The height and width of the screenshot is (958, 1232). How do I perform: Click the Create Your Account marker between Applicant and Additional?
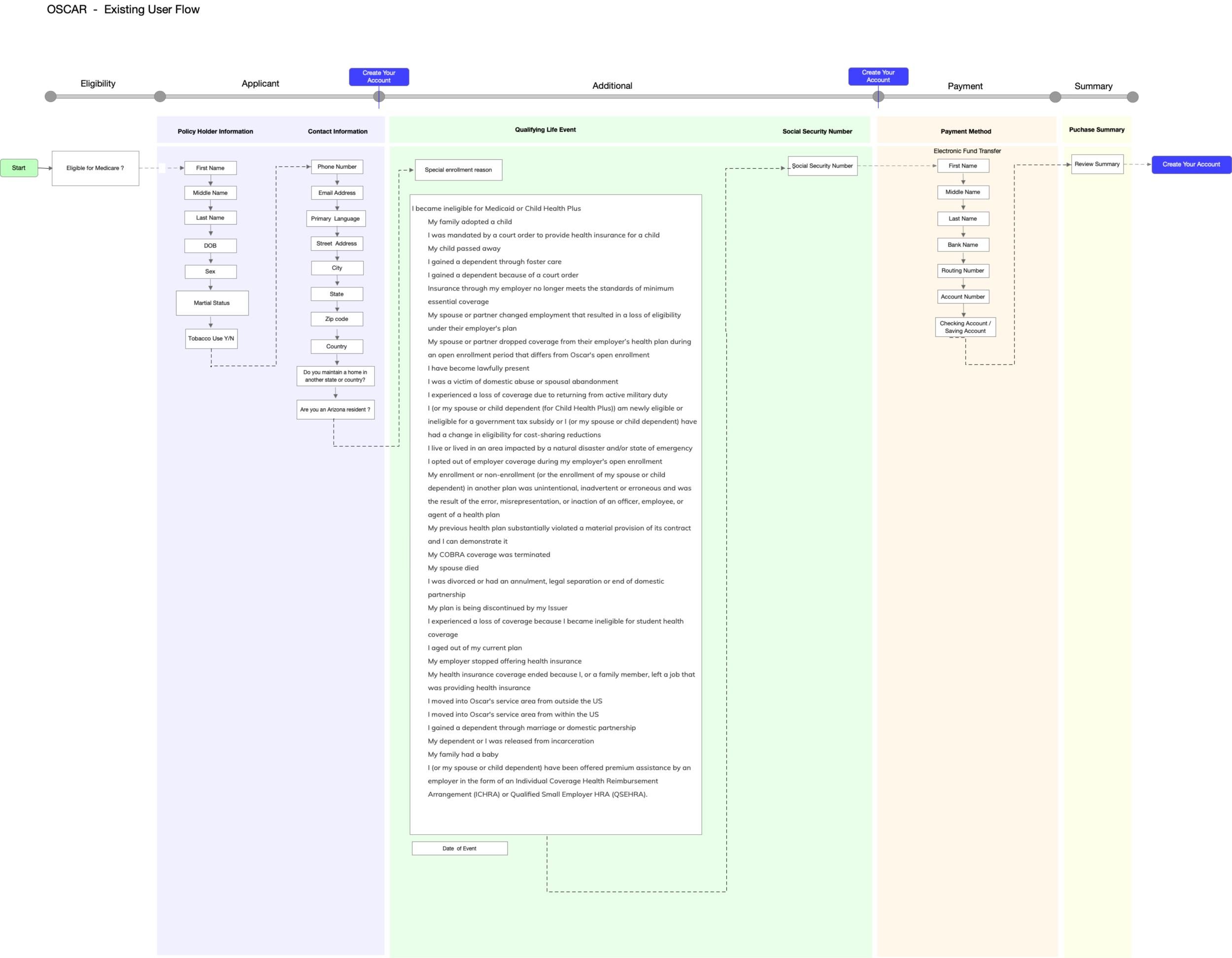point(379,77)
